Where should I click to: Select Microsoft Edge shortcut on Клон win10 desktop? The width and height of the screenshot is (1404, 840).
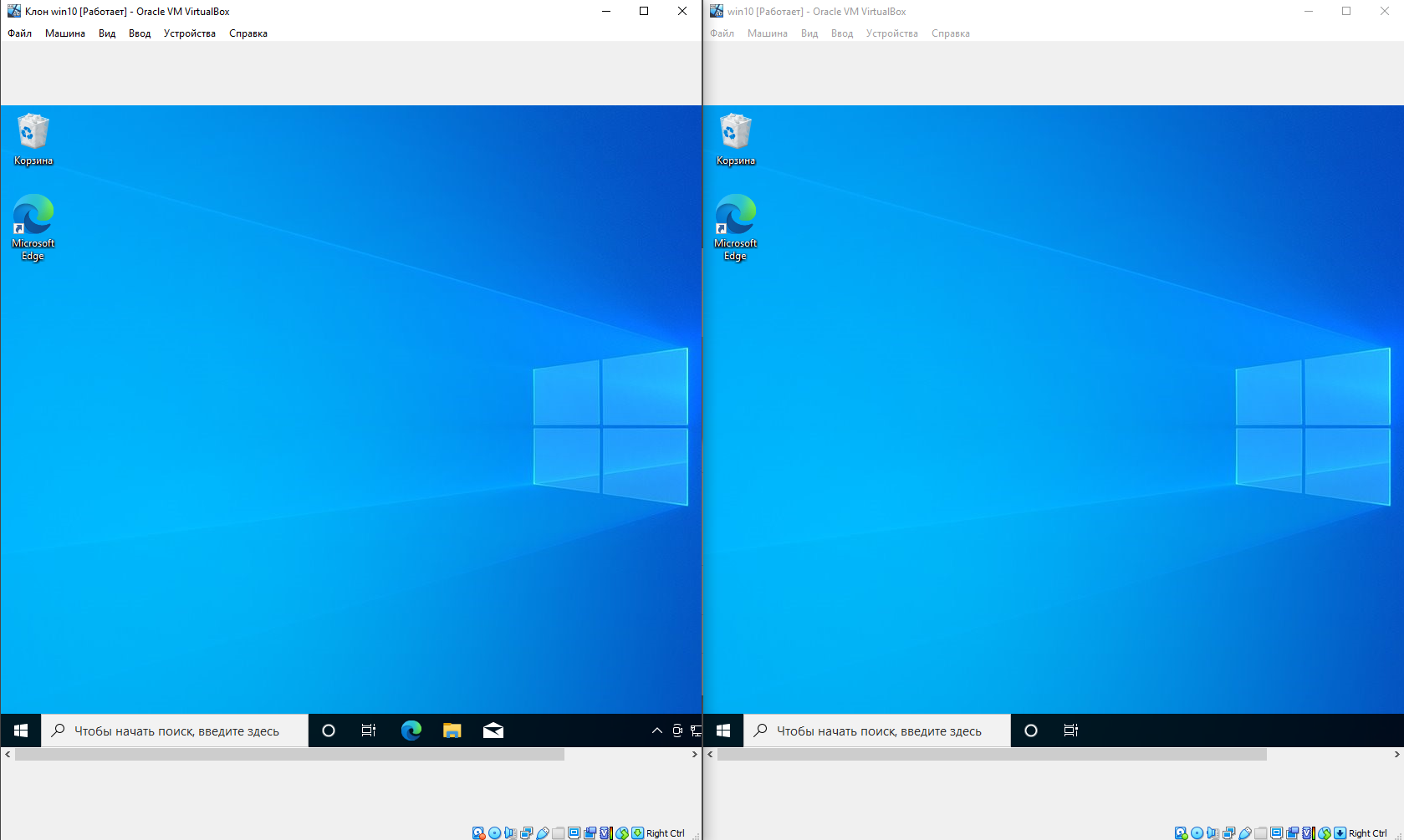click(33, 227)
